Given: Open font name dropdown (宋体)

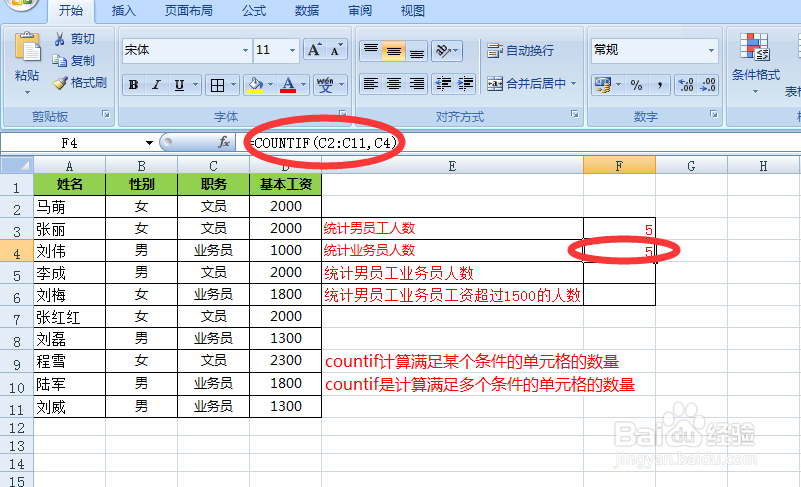Looking at the screenshot, I should 245,50.
